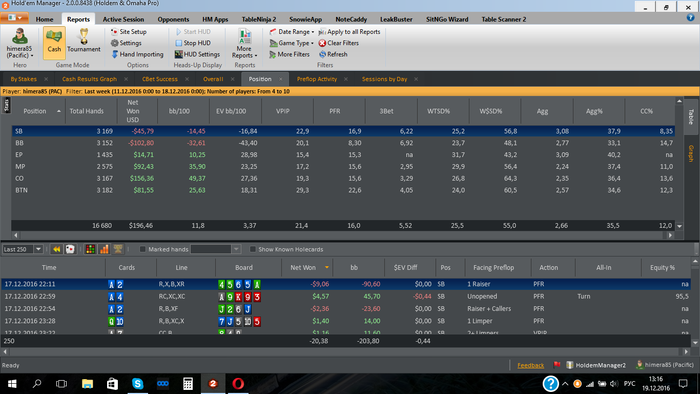This screenshot has height=394, width=700.
Task: Select the hand from 17.12.2016 23:28
Action: click(x=346, y=321)
